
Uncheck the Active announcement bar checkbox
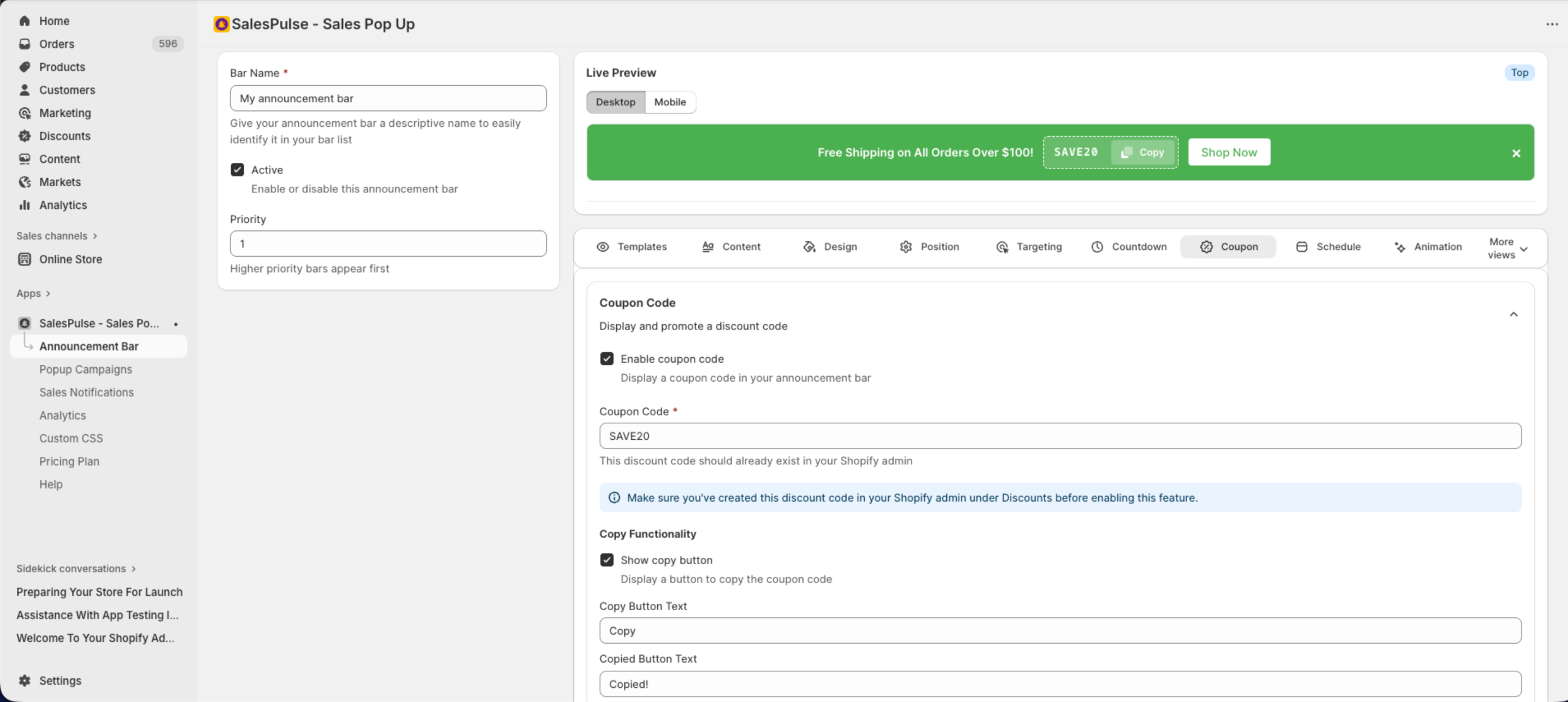(x=238, y=169)
